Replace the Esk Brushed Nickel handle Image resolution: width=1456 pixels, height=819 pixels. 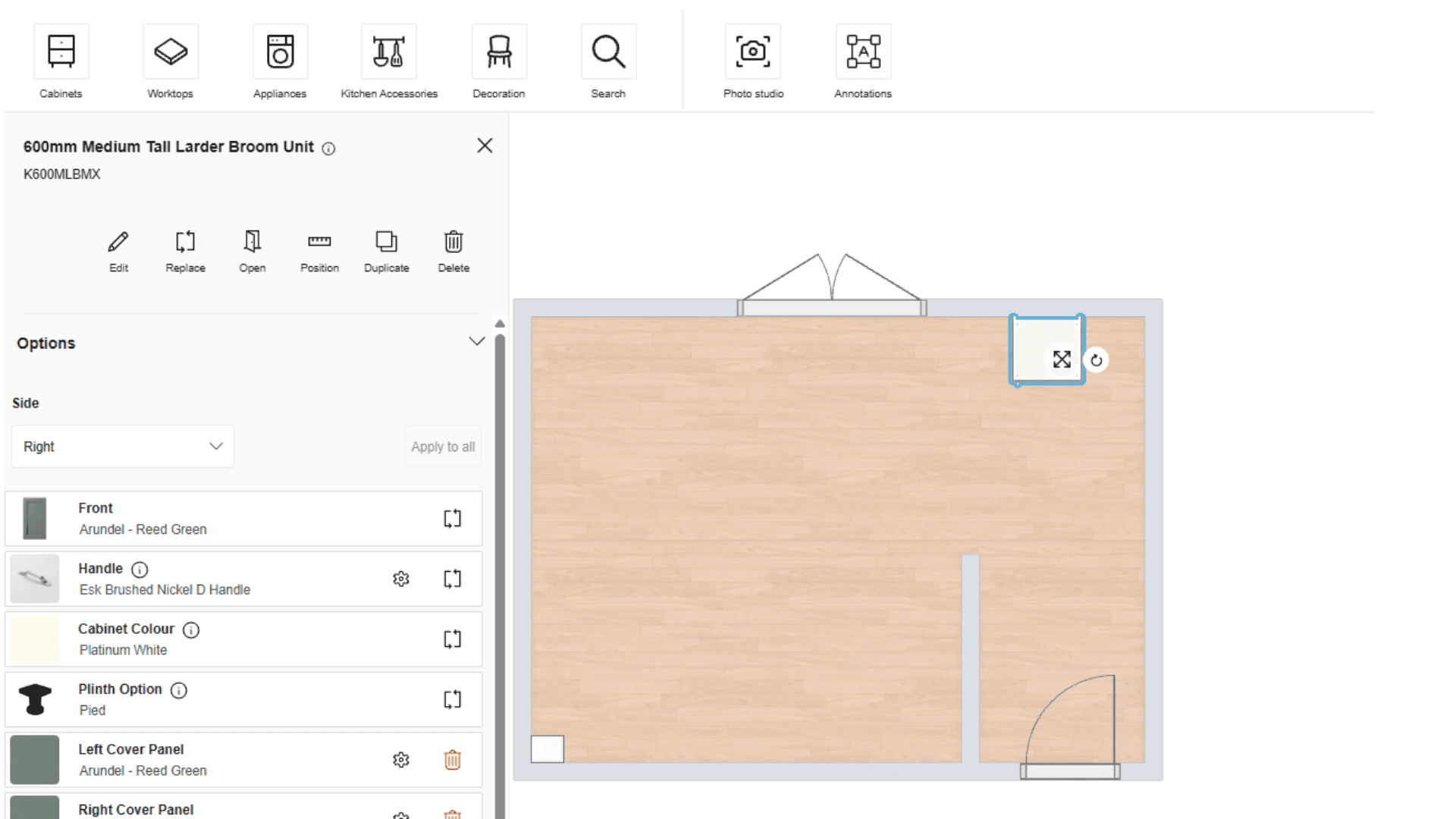(453, 579)
